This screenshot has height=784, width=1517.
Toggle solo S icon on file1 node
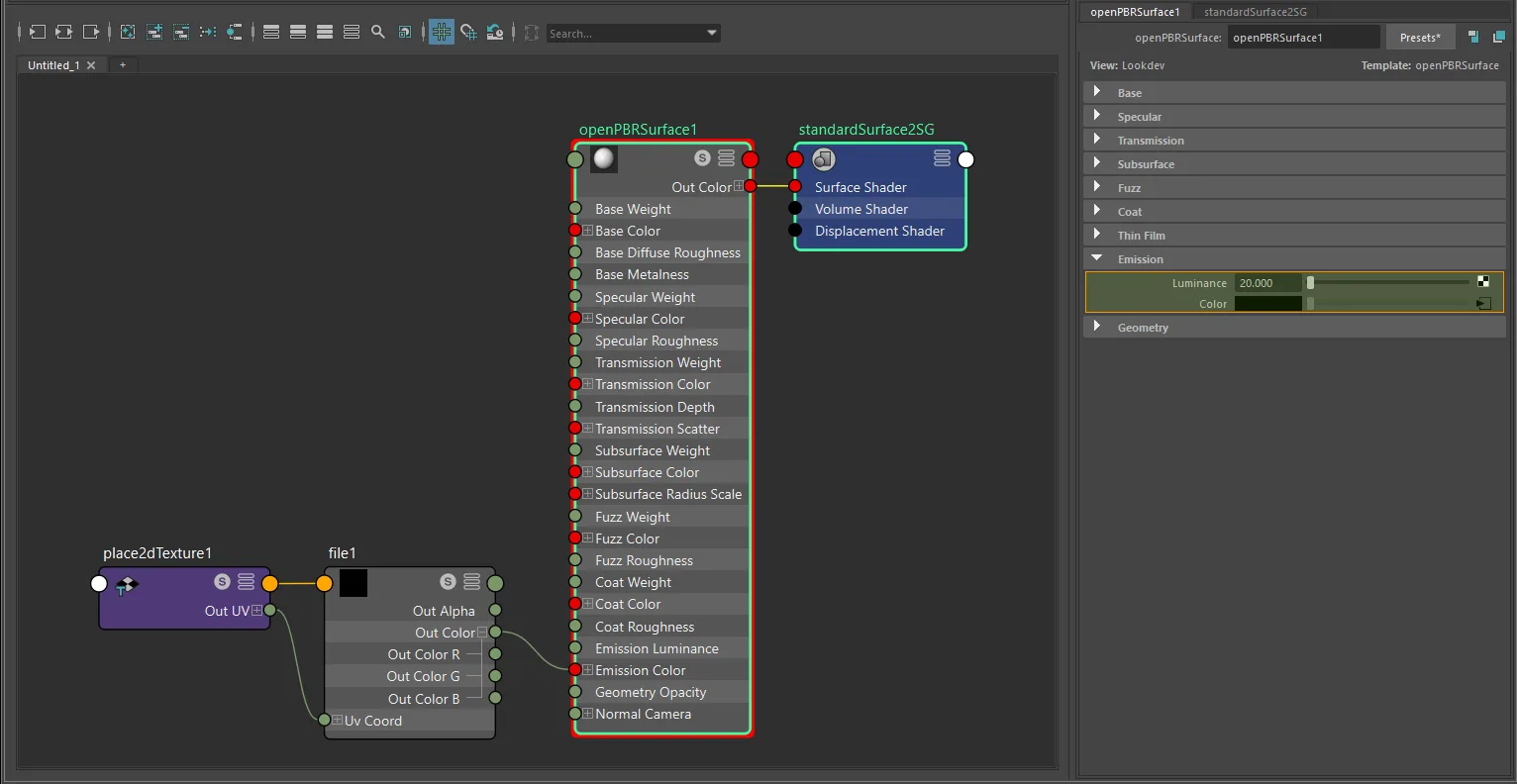449,582
